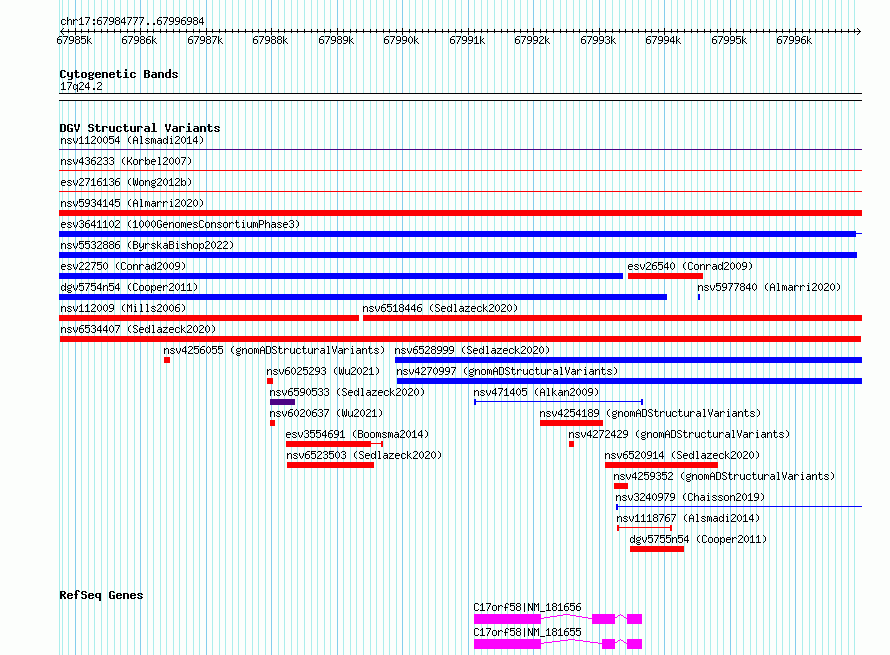Image resolution: width=890 pixels, height=655 pixels.
Task: Click the red nsv6520914 variant bar
Action: [x=661, y=465]
